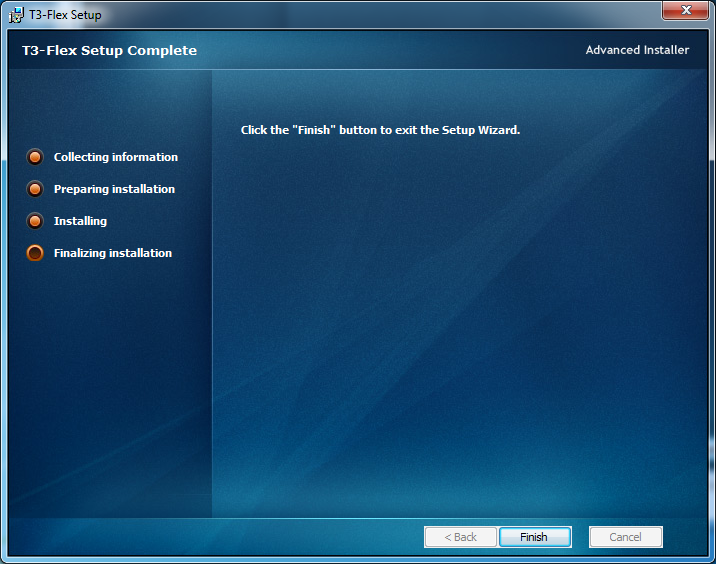Click the Collecting information step bullet
Screen dimensions: 716x564
click(x=35, y=157)
